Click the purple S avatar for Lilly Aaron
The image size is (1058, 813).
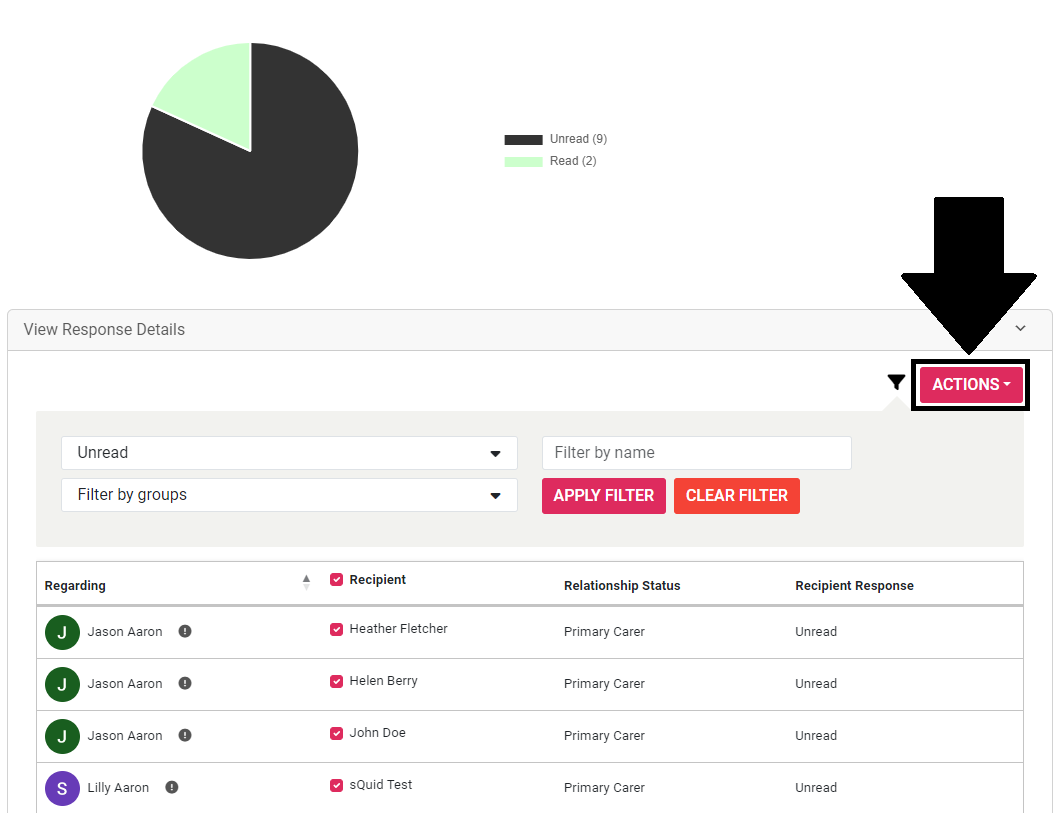click(62, 788)
